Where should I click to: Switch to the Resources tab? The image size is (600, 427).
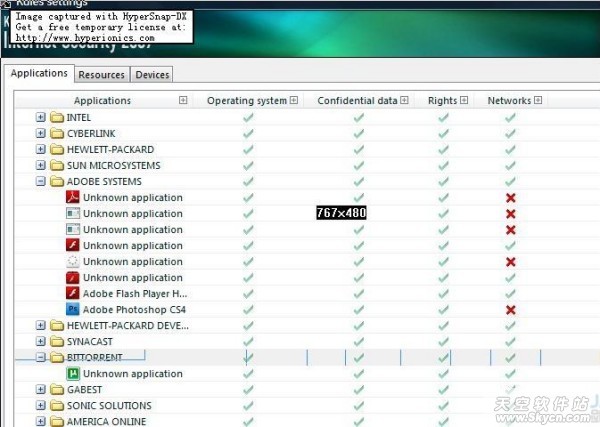[102, 75]
